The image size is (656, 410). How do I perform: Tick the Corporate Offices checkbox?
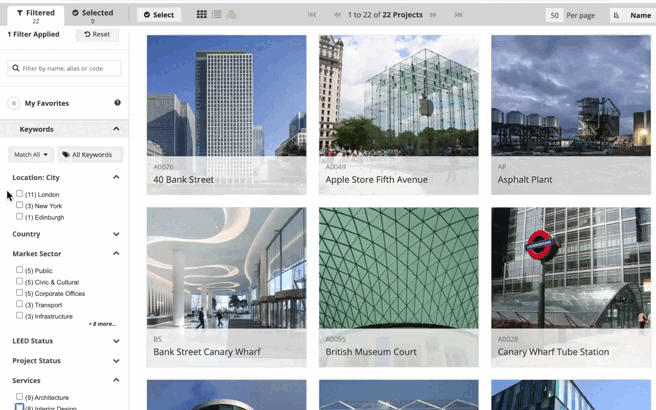[x=19, y=292]
